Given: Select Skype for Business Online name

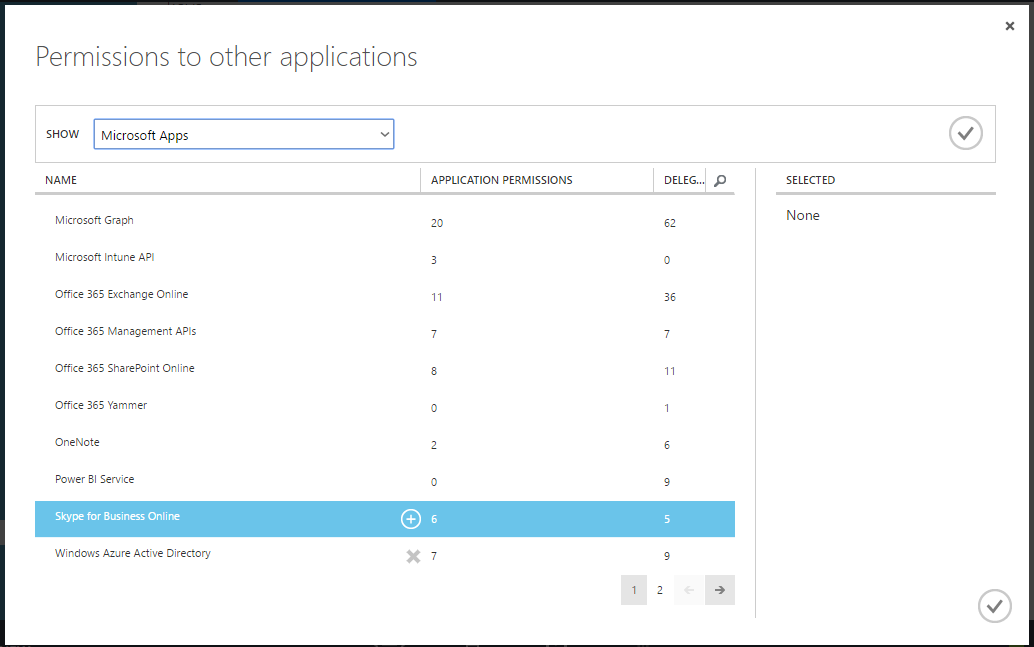Looking at the screenshot, I should (117, 516).
